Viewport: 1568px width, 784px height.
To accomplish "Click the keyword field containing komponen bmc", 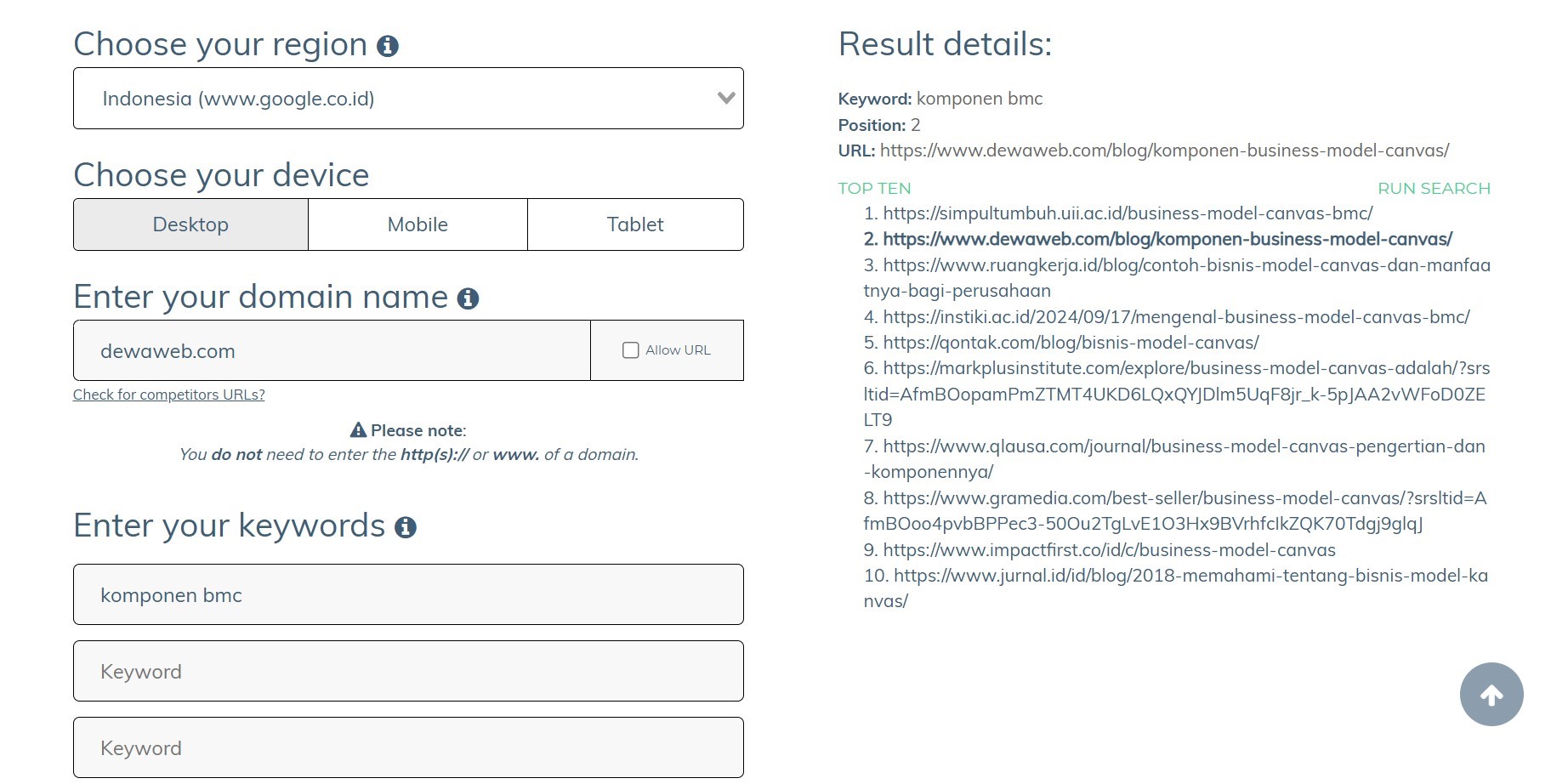I will click(x=408, y=594).
